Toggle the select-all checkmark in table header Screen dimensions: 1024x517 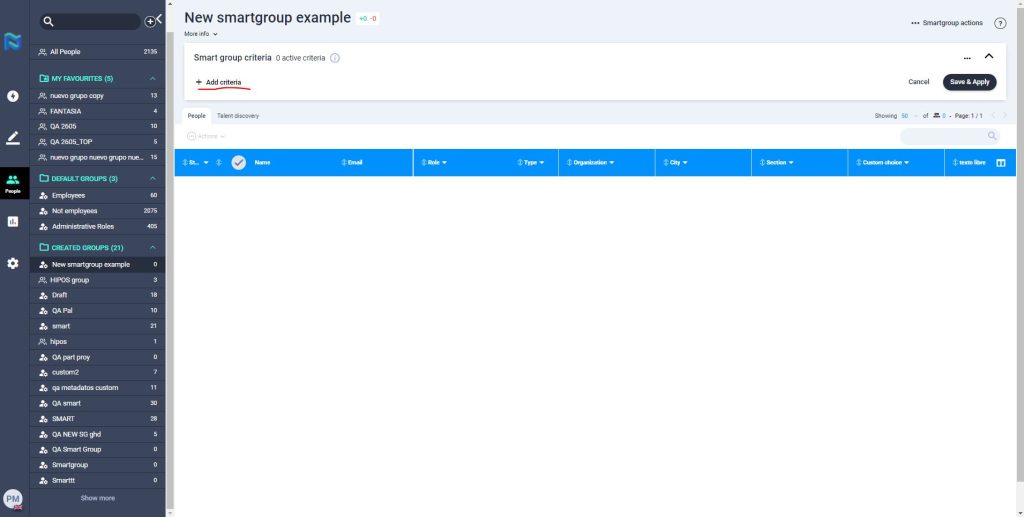pos(238,162)
